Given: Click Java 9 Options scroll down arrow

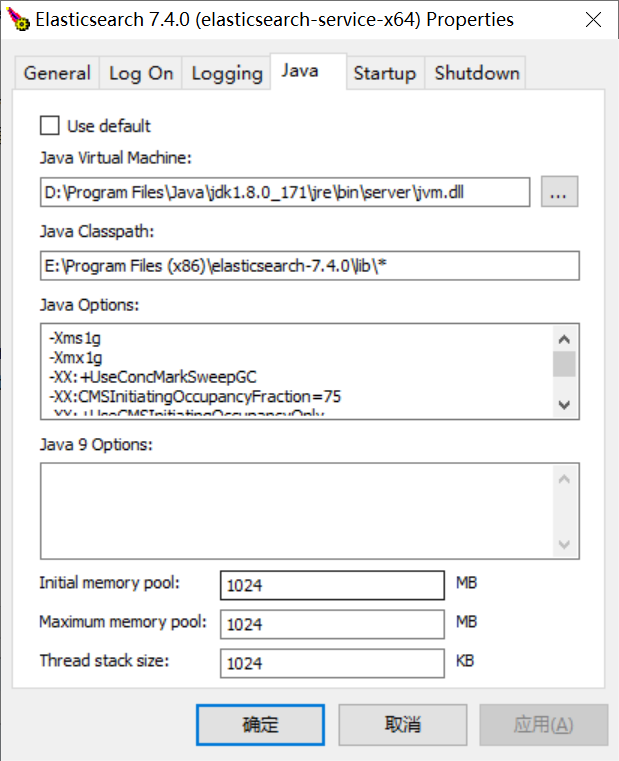Looking at the screenshot, I should click(x=564, y=545).
